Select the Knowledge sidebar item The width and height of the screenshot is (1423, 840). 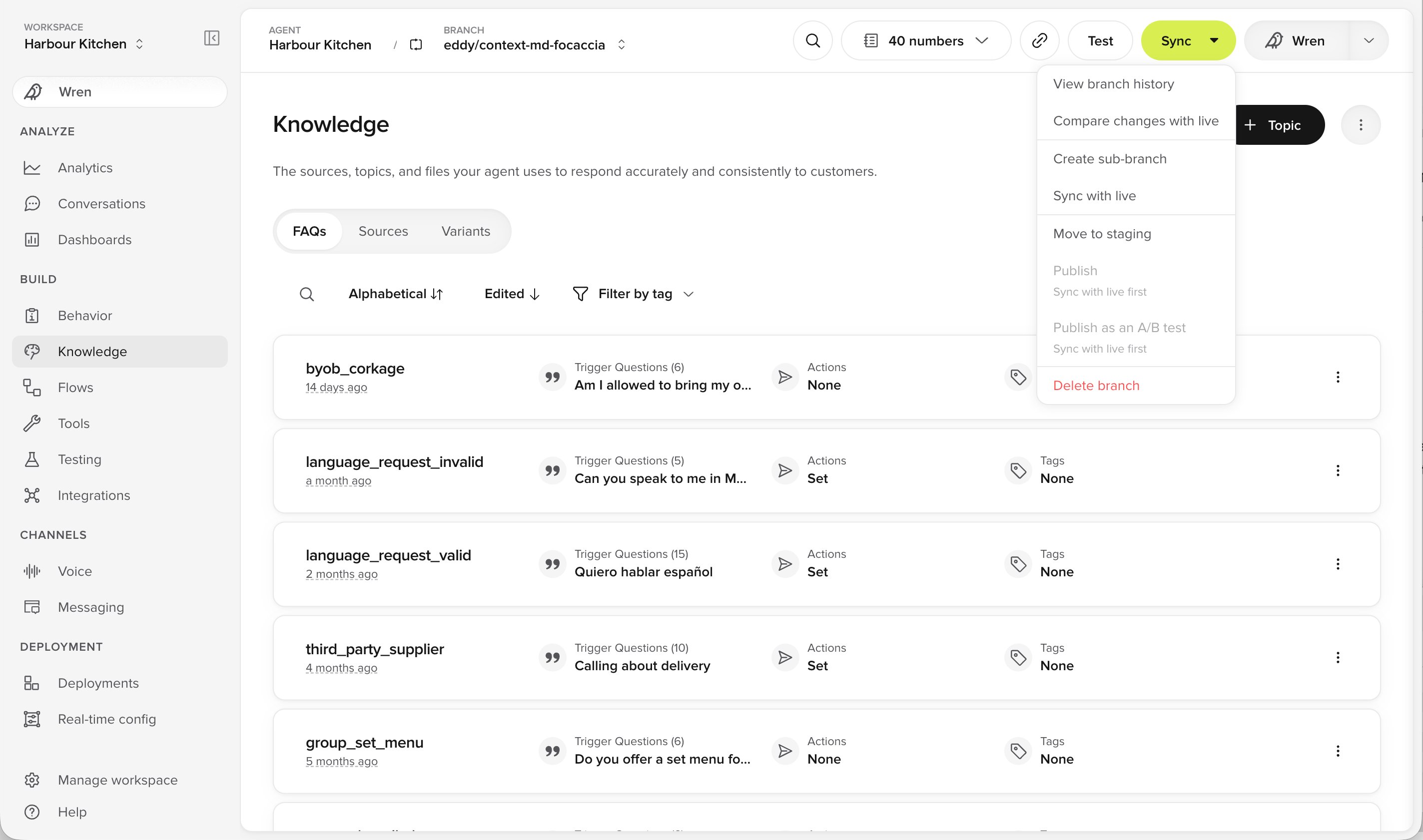pos(119,352)
